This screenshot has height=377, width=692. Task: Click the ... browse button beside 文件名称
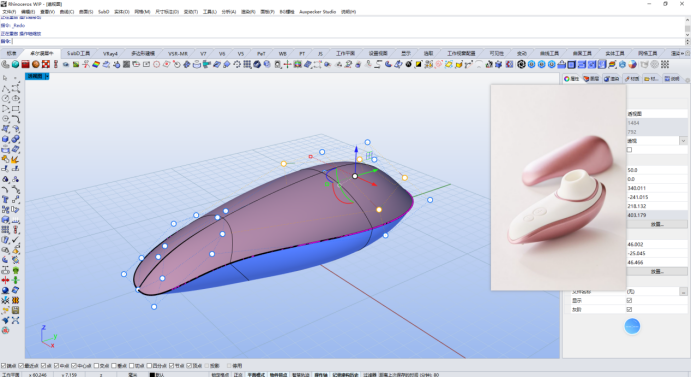pos(683,292)
